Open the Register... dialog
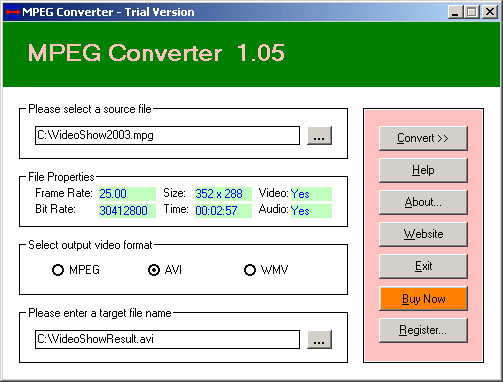 423,330
